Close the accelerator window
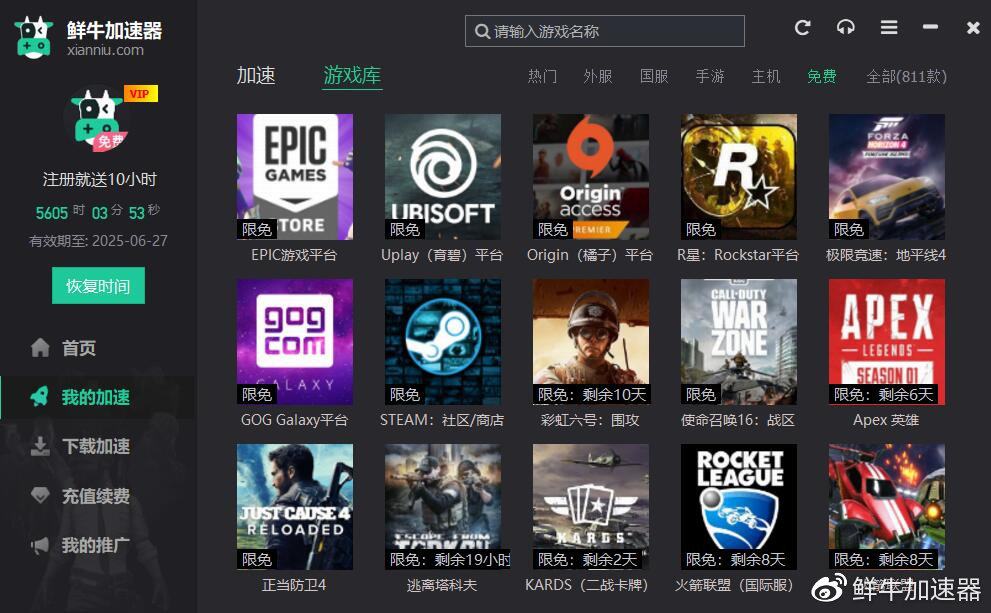The height and width of the screenshot is (613, 991). click(x=973, y=28)
